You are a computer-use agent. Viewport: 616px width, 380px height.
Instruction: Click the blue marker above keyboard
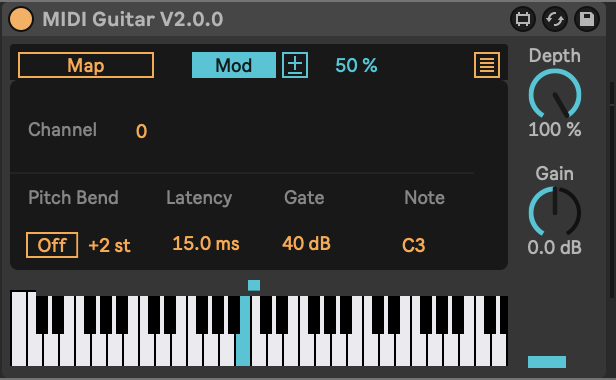(x=254, y=285)
